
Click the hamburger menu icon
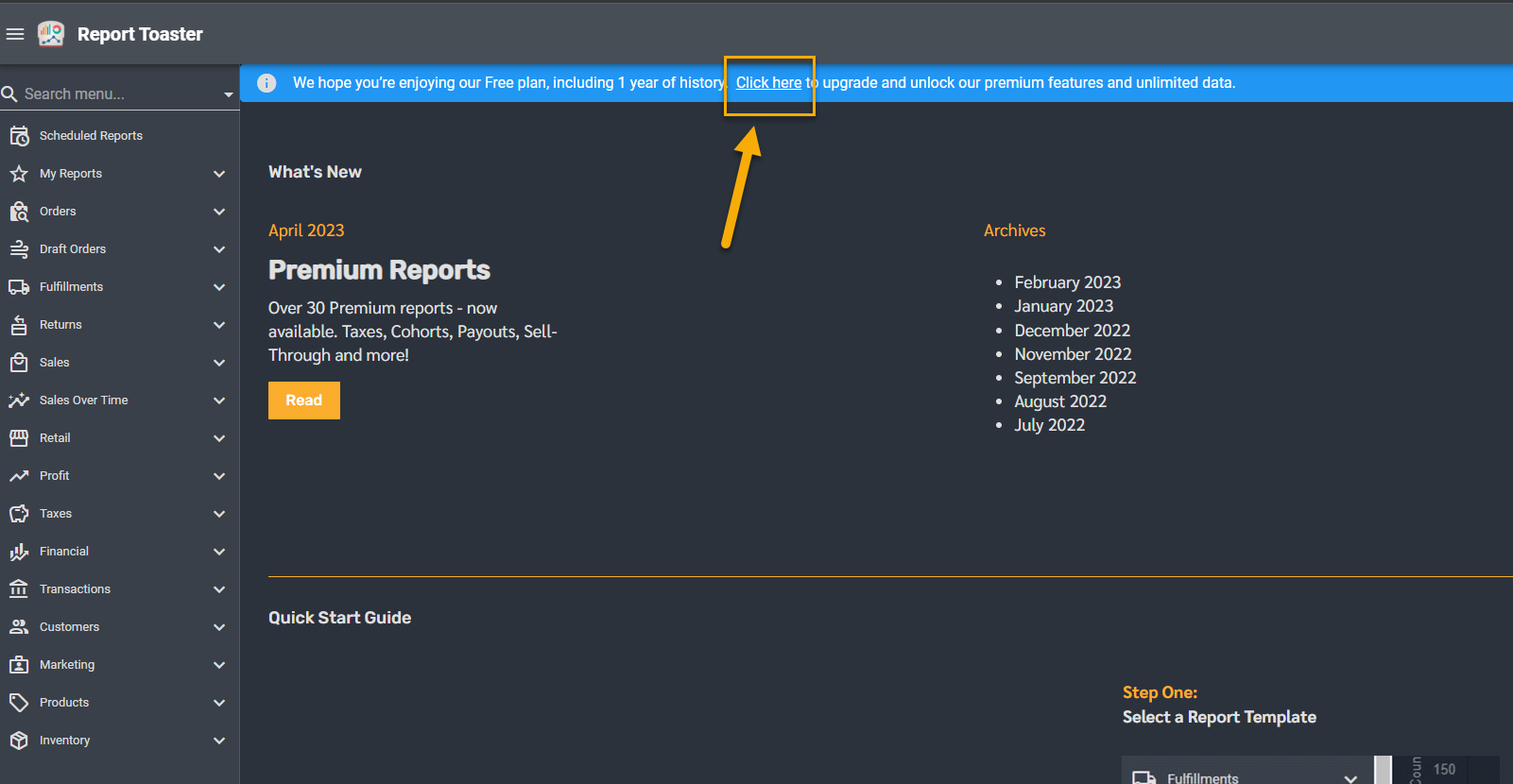click(x=15, y=34)
